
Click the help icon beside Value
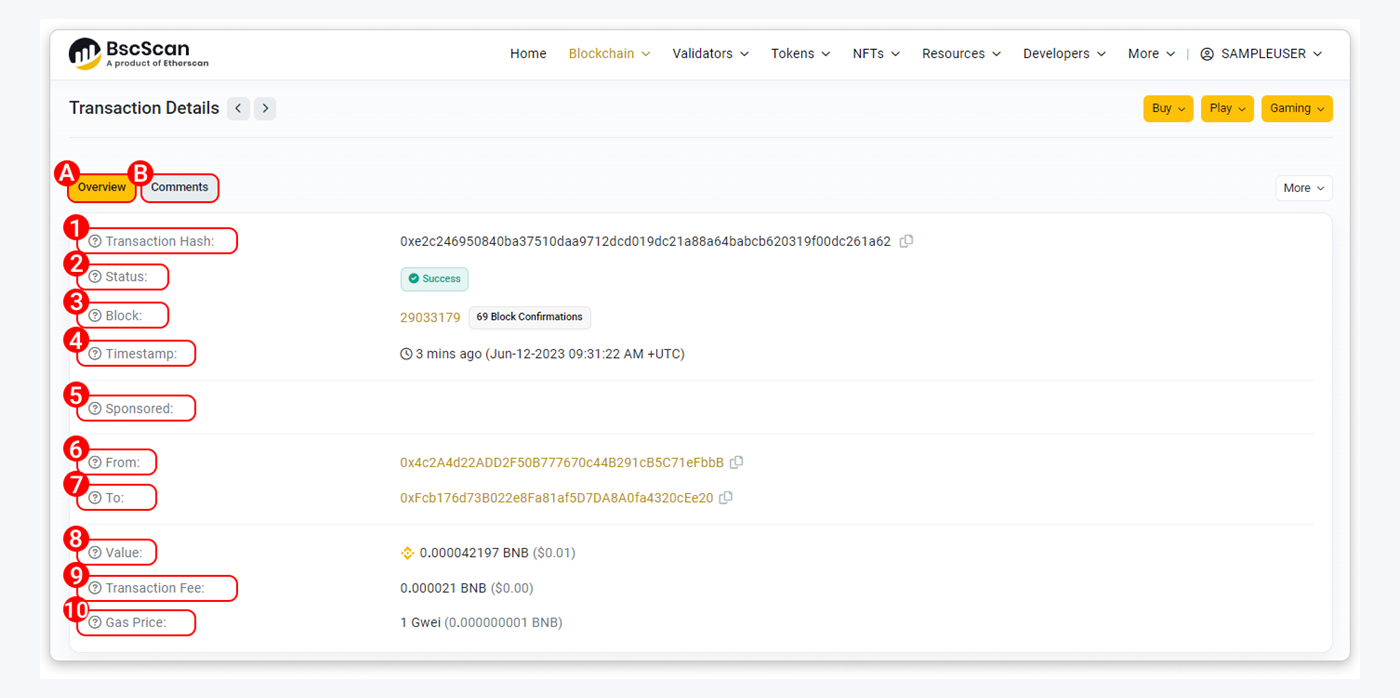(x=95, y=552)
